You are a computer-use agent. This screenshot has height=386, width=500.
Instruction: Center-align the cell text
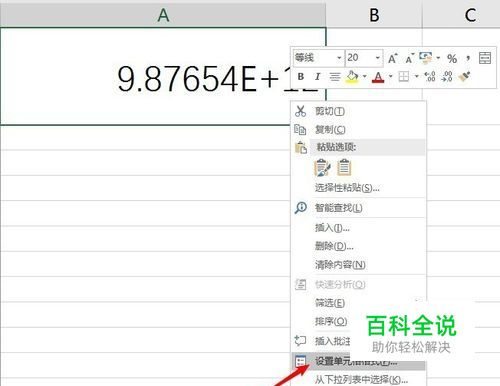(x=335, y=77)
